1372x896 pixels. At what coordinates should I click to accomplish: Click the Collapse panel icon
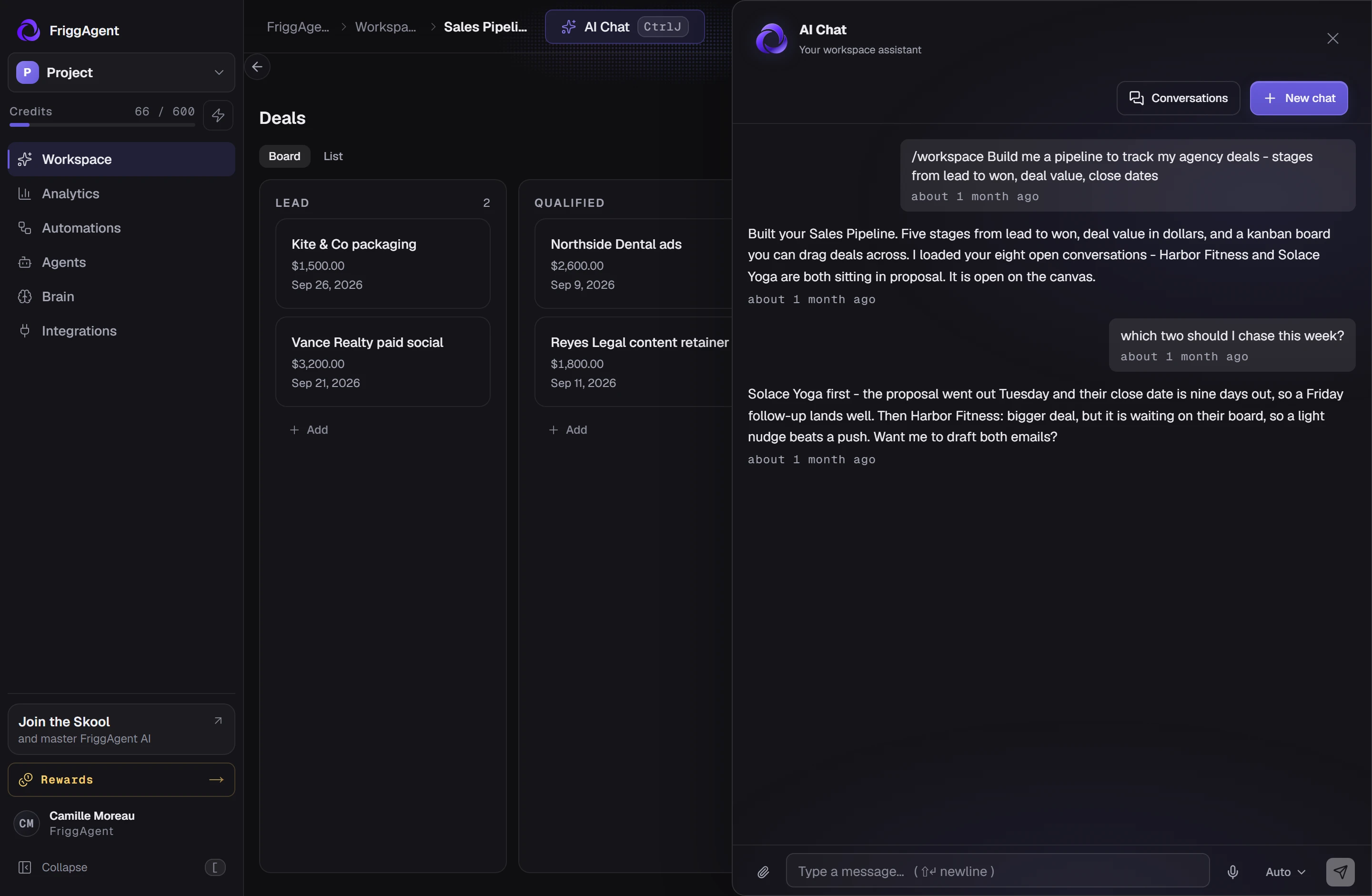tap(24, 867)
